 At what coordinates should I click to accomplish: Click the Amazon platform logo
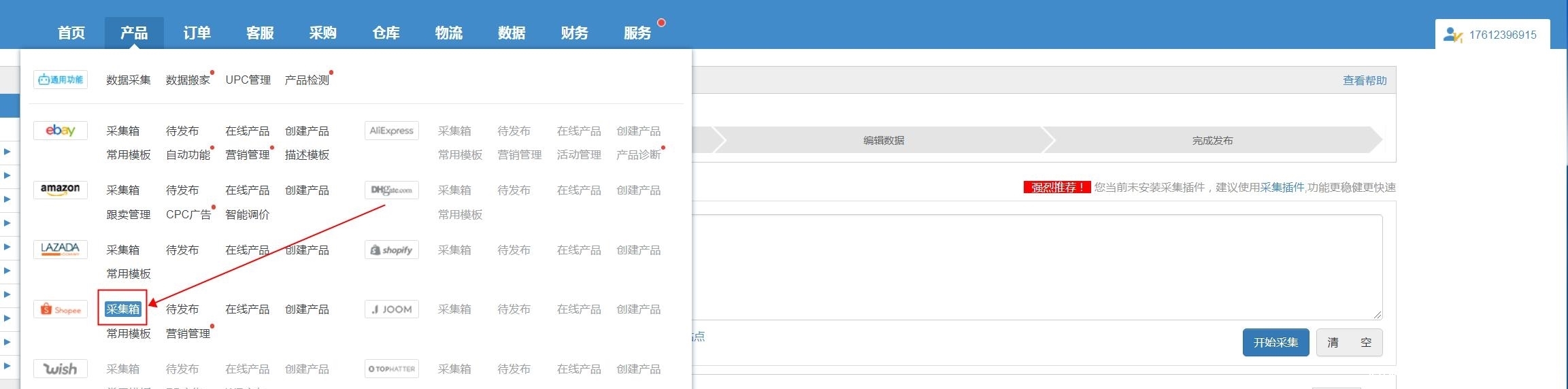60,190
